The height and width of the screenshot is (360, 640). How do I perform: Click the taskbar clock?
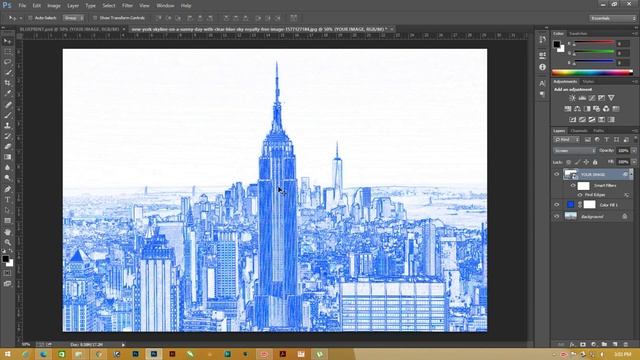623,354
